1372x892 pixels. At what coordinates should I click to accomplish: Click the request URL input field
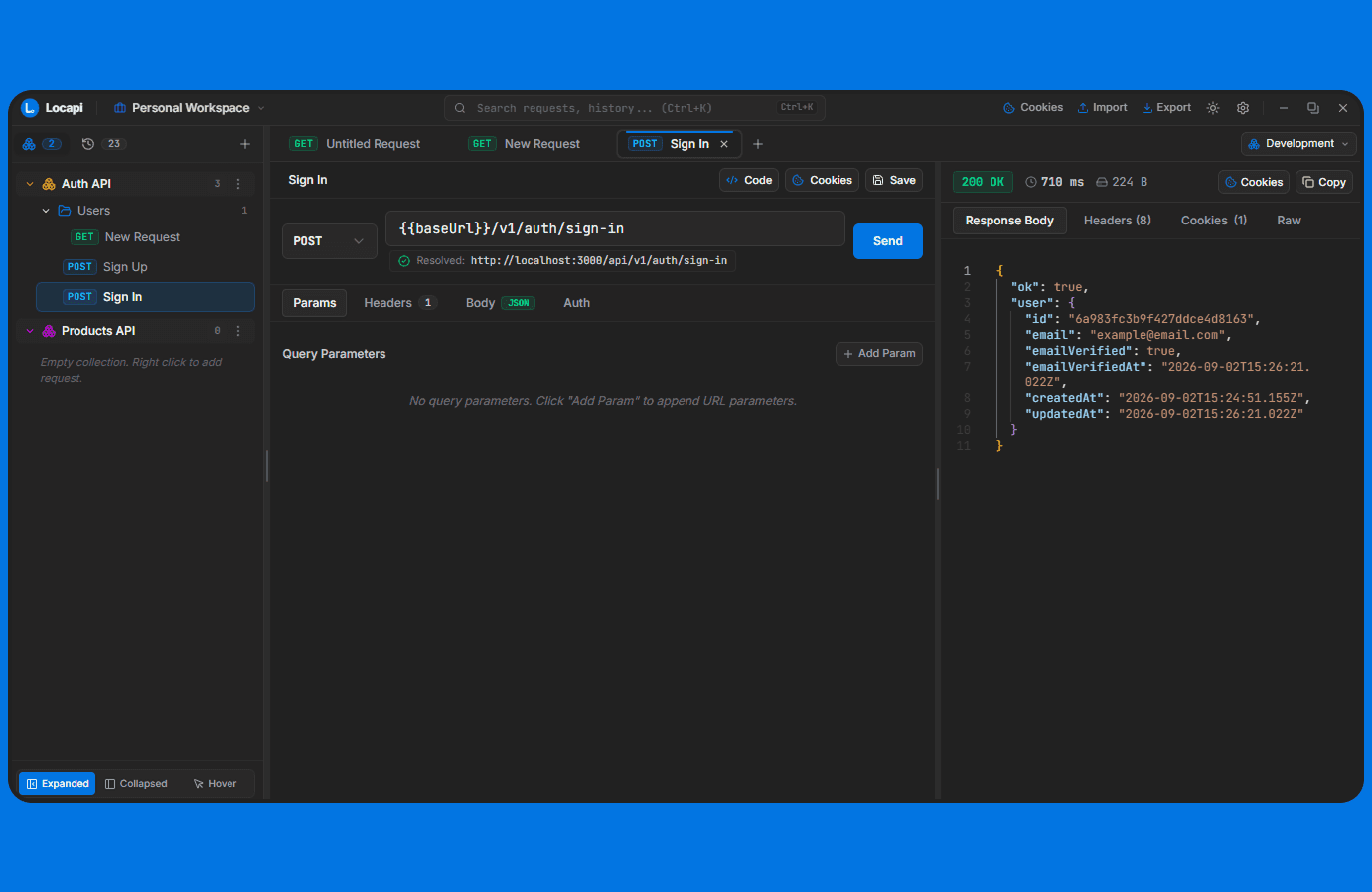tap(615, 228)
